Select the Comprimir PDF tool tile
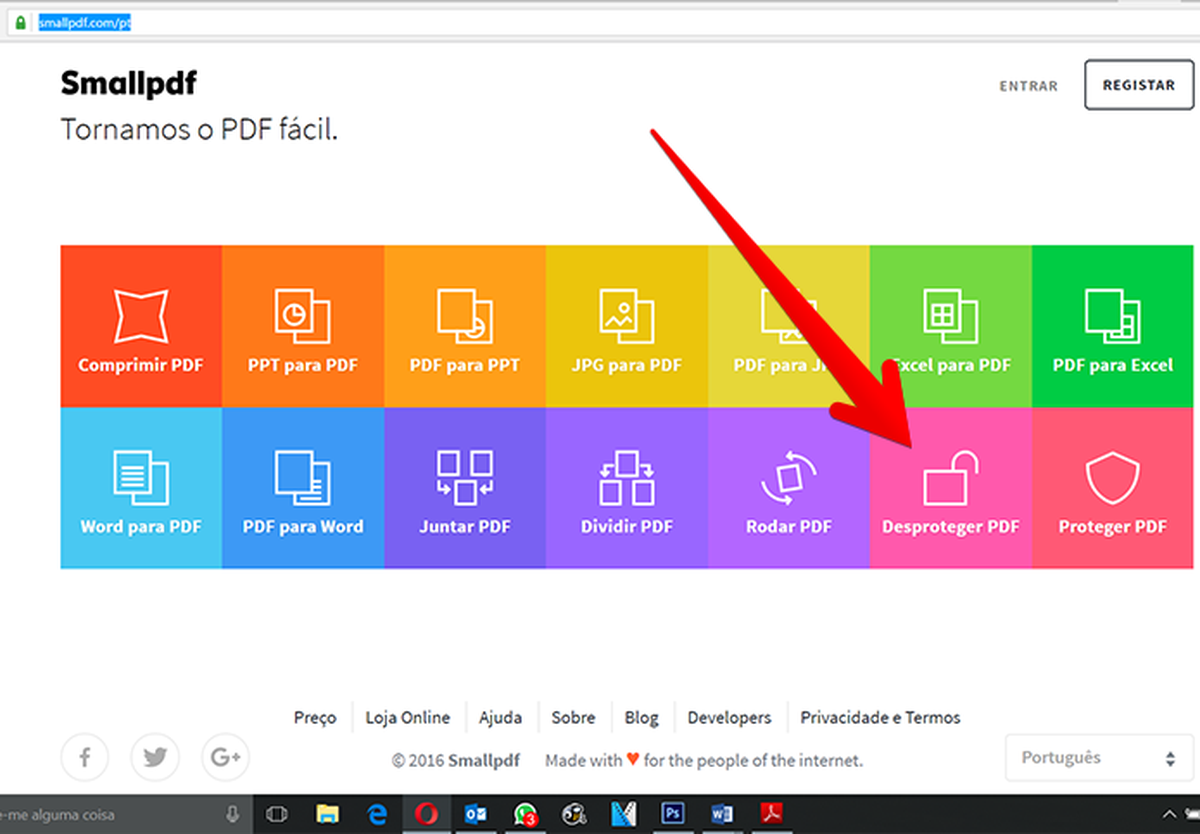Screen dimensions: 1200x834 (140, 327)
